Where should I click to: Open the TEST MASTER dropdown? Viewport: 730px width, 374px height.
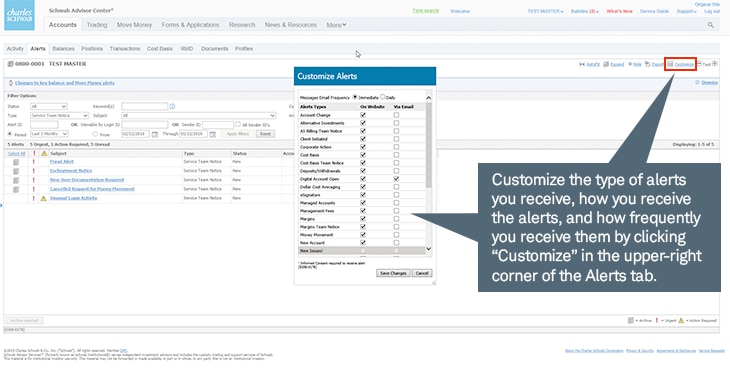pyautogui.click(x=545, y=11)
